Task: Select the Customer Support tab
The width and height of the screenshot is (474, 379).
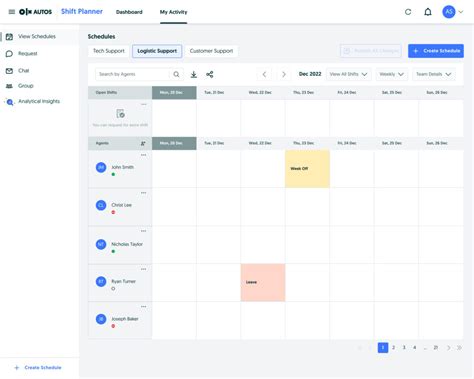Action: [211, 51]
